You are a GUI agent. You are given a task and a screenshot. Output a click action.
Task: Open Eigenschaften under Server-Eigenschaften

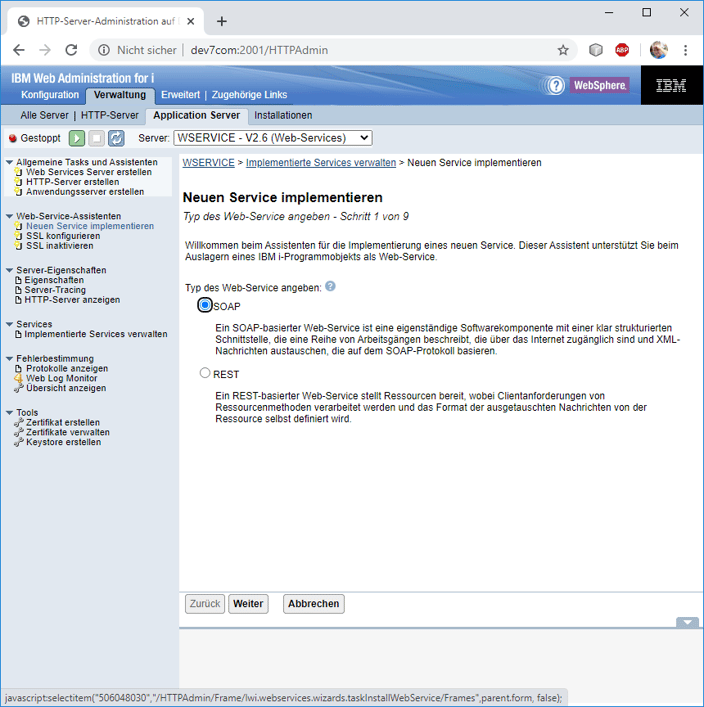(54, 280)
